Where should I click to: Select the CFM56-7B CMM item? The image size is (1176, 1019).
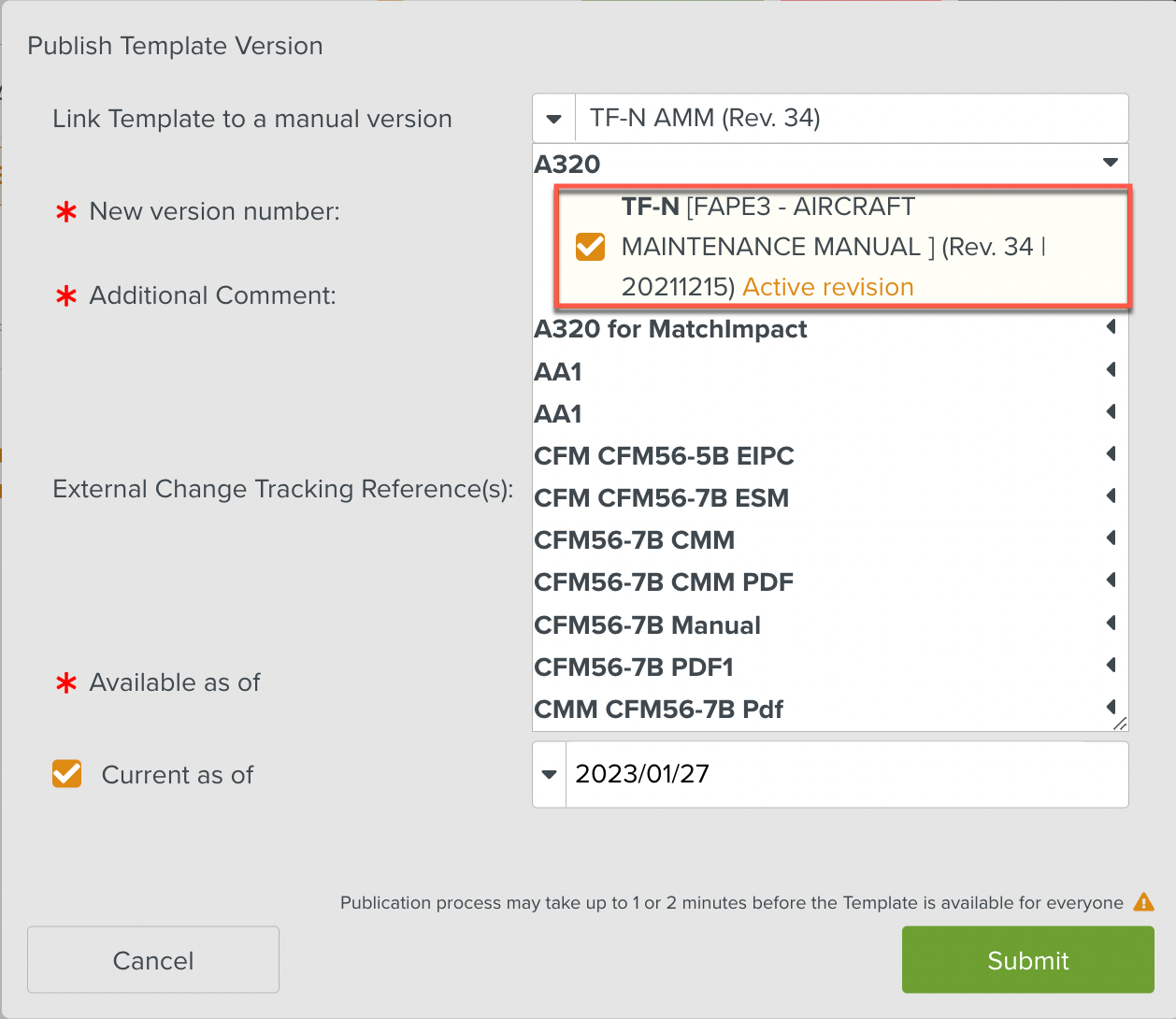pos(634,539)
